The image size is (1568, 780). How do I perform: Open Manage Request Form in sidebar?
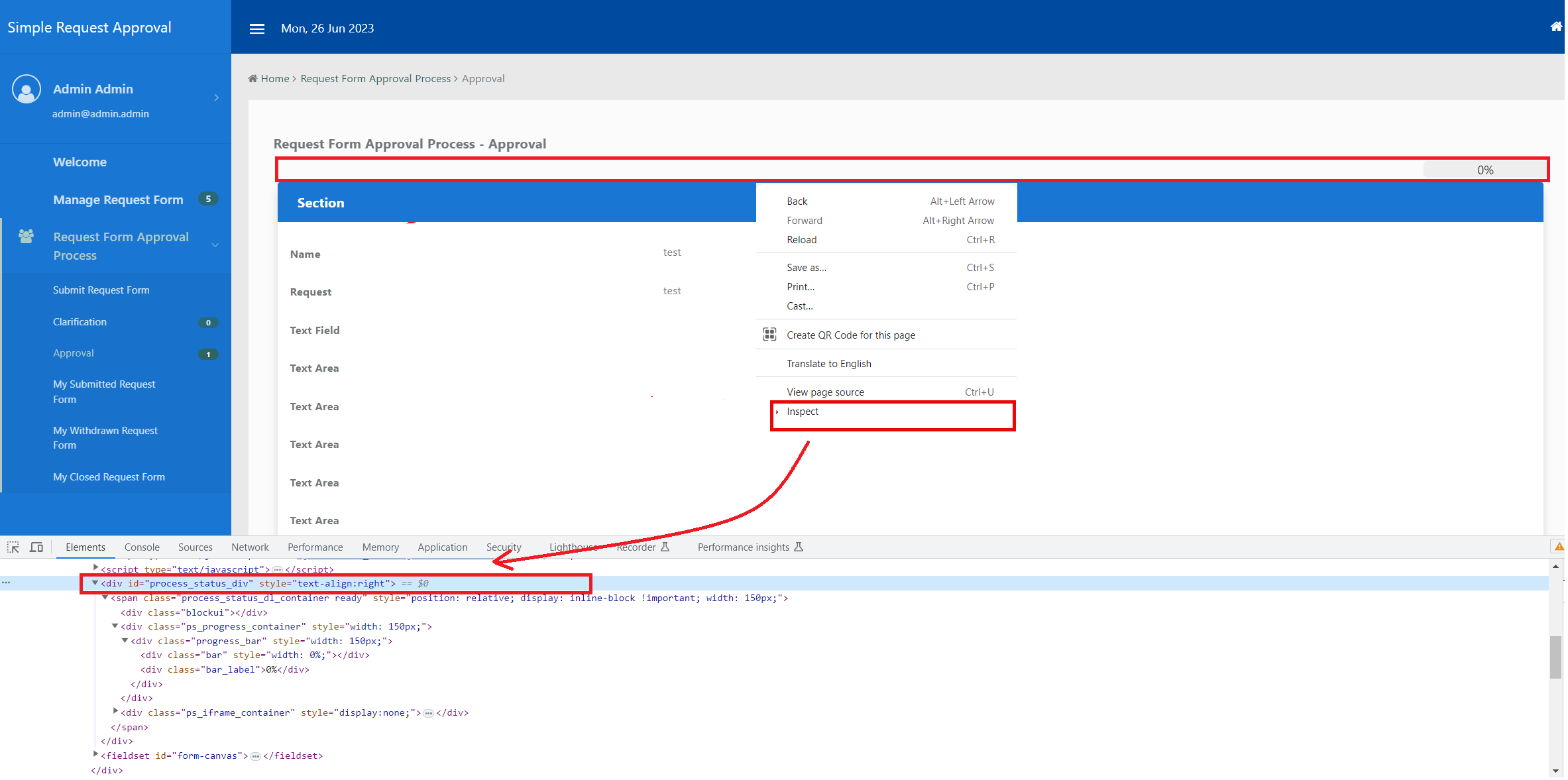[118, 200]
